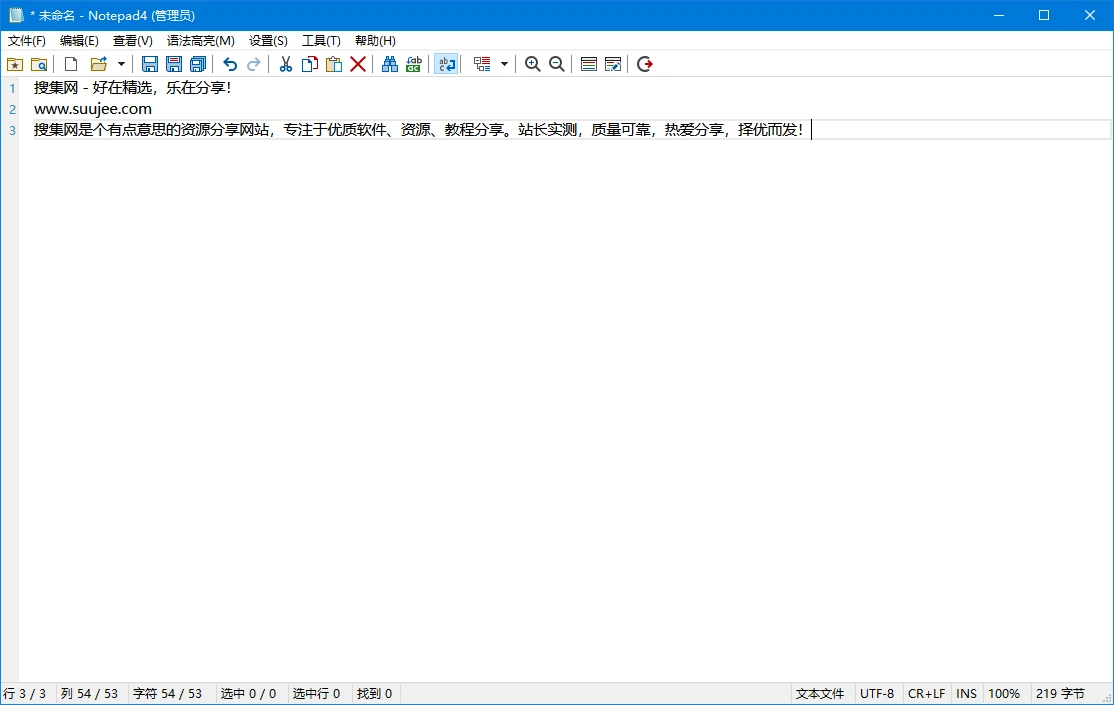Click status bar 选中行 0
Screen dimensions: 1114x705
(316, 694)
